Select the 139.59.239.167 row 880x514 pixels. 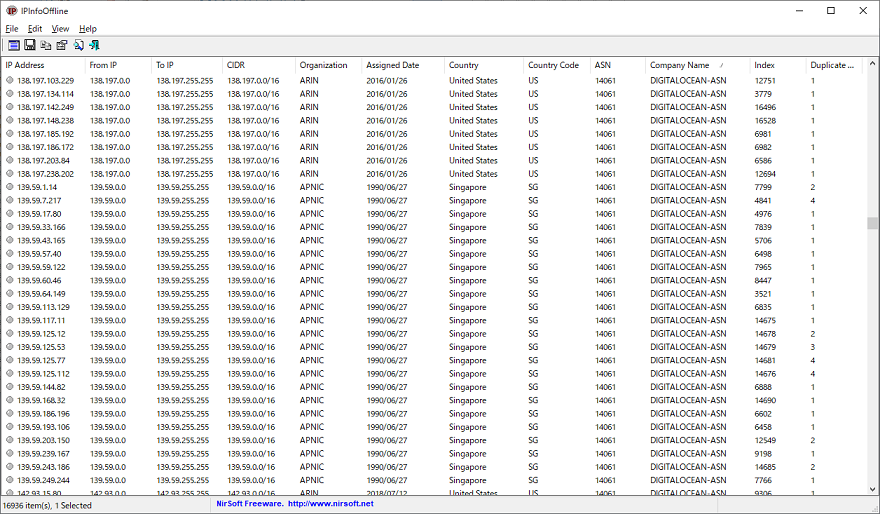click(432, 454)
